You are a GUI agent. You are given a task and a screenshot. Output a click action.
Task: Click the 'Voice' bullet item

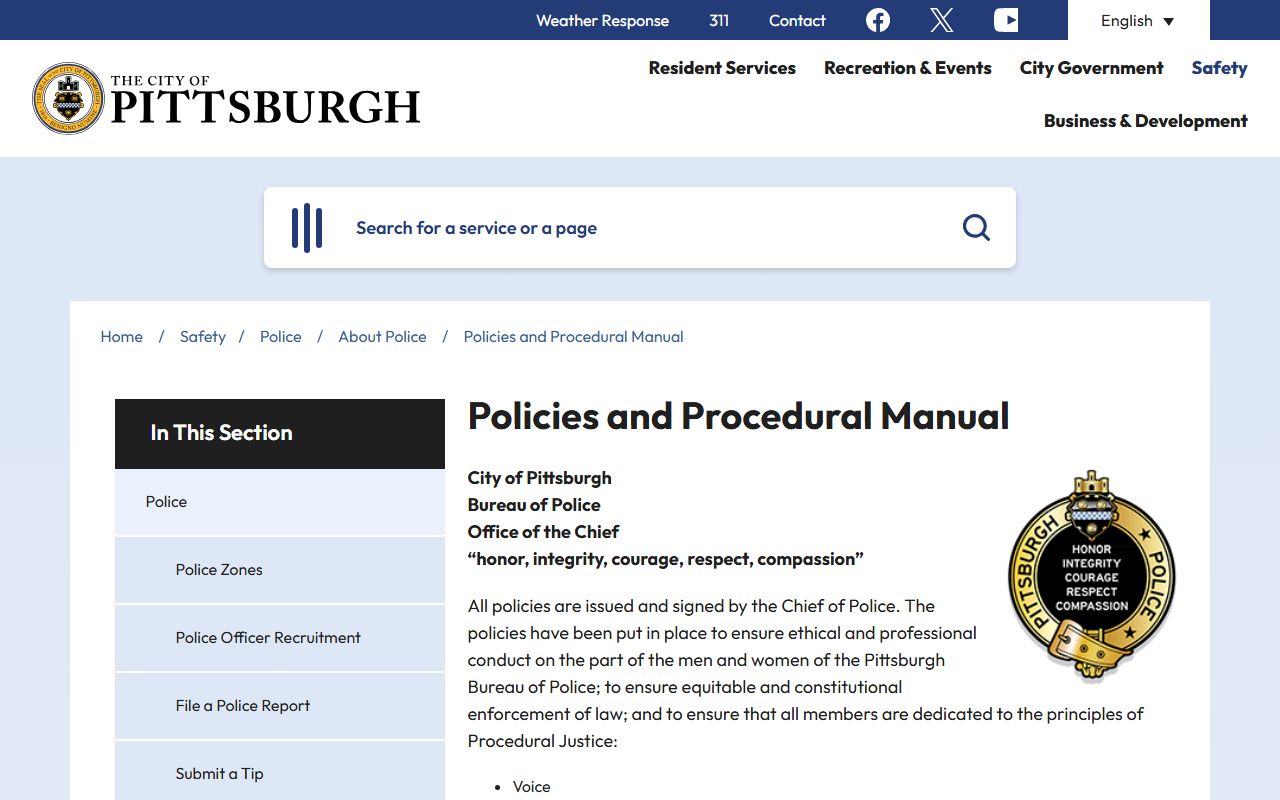(532, 787)
